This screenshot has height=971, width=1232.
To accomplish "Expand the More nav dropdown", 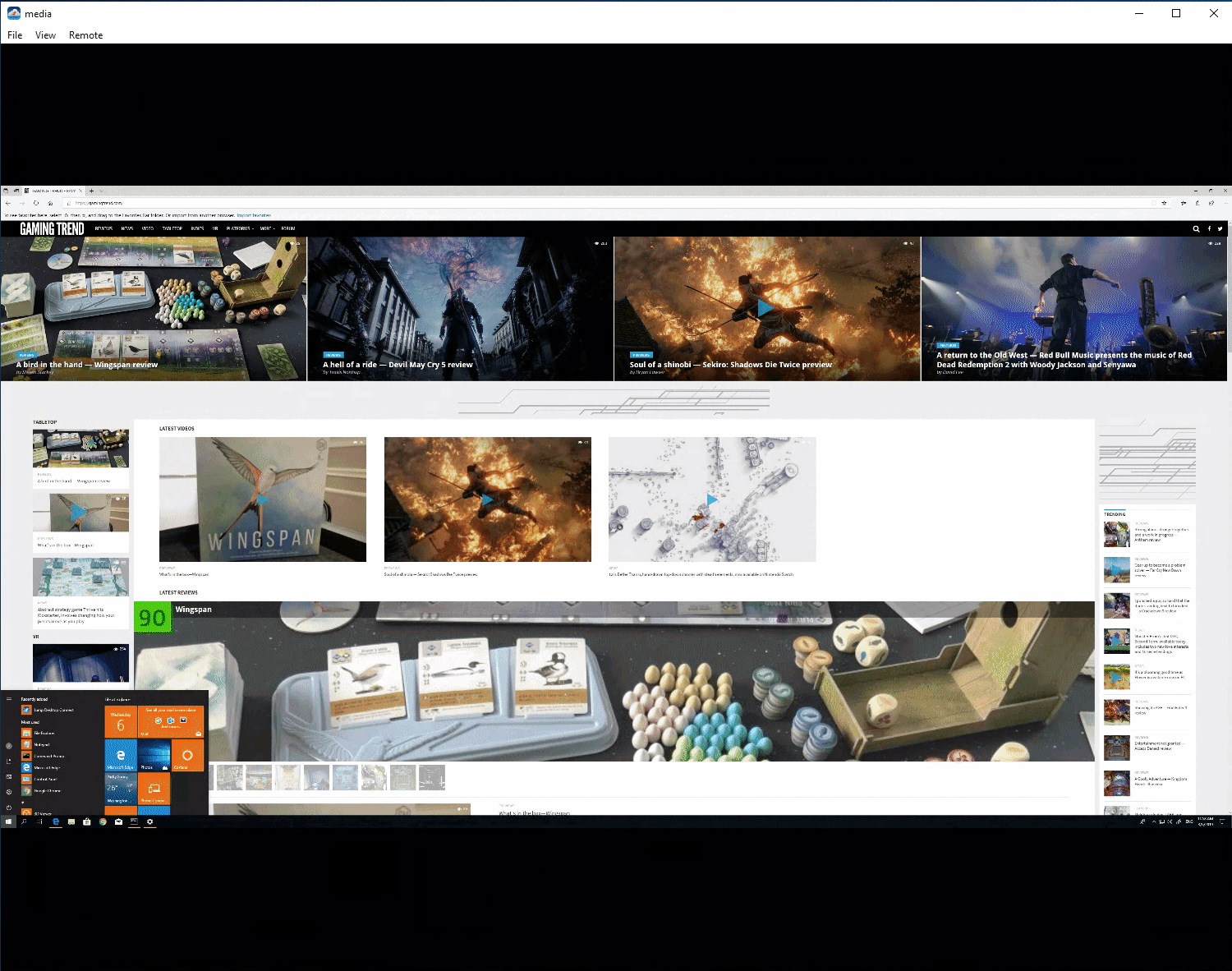I will [267, 228].
